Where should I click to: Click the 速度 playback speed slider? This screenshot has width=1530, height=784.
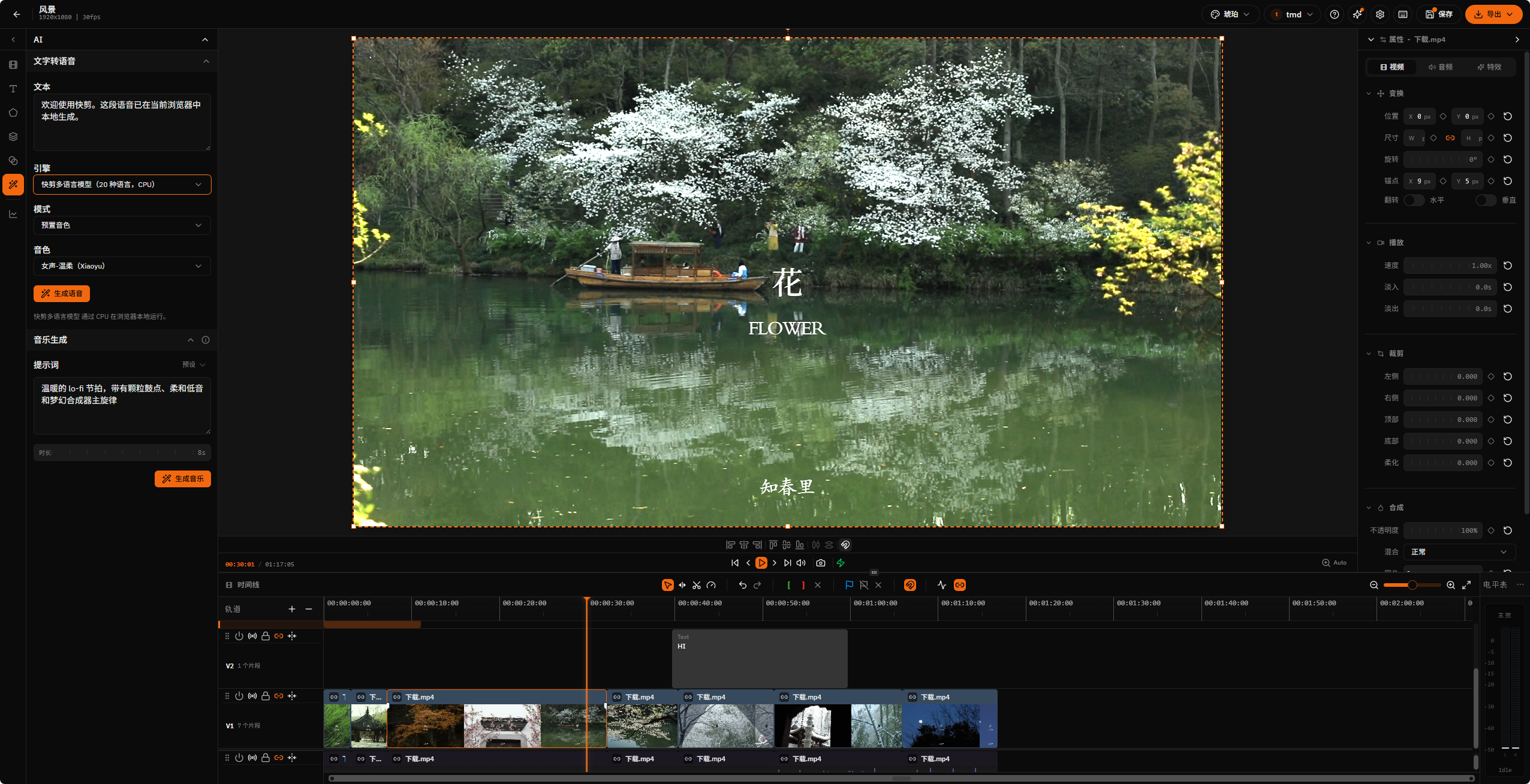click(x=1450, y=266)
